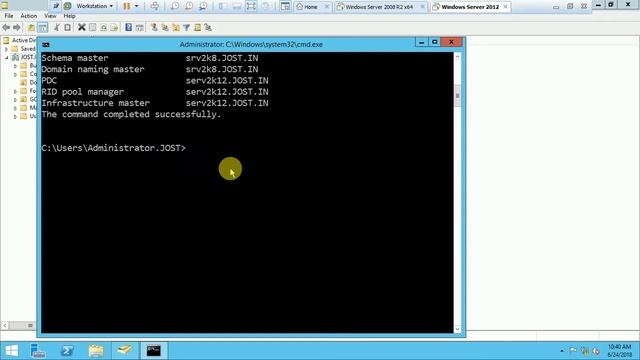Click the 'RID pool manager' text

(82, 92)
